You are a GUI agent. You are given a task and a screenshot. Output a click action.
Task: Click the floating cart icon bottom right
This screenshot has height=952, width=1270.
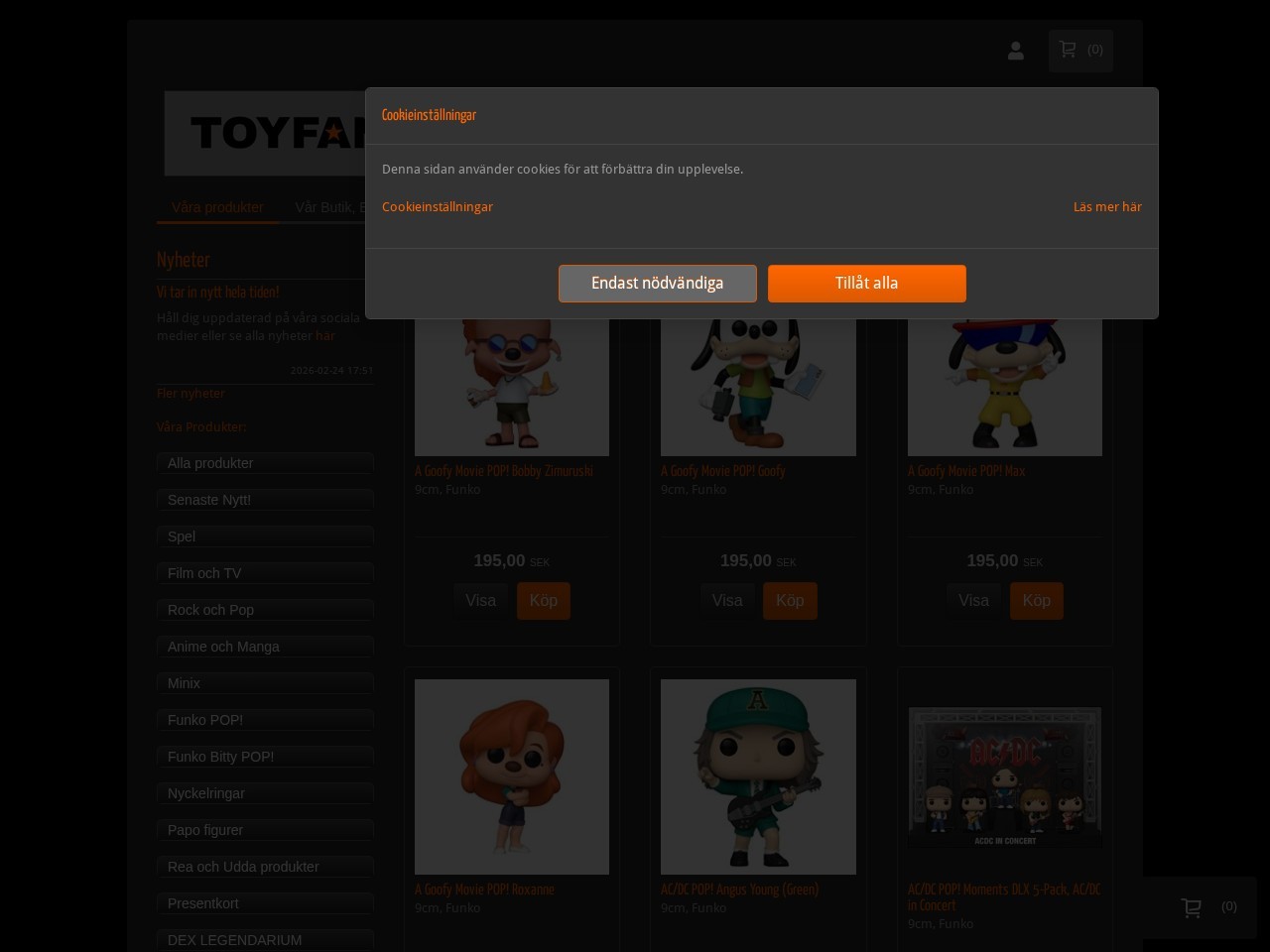pos(1192,907)
